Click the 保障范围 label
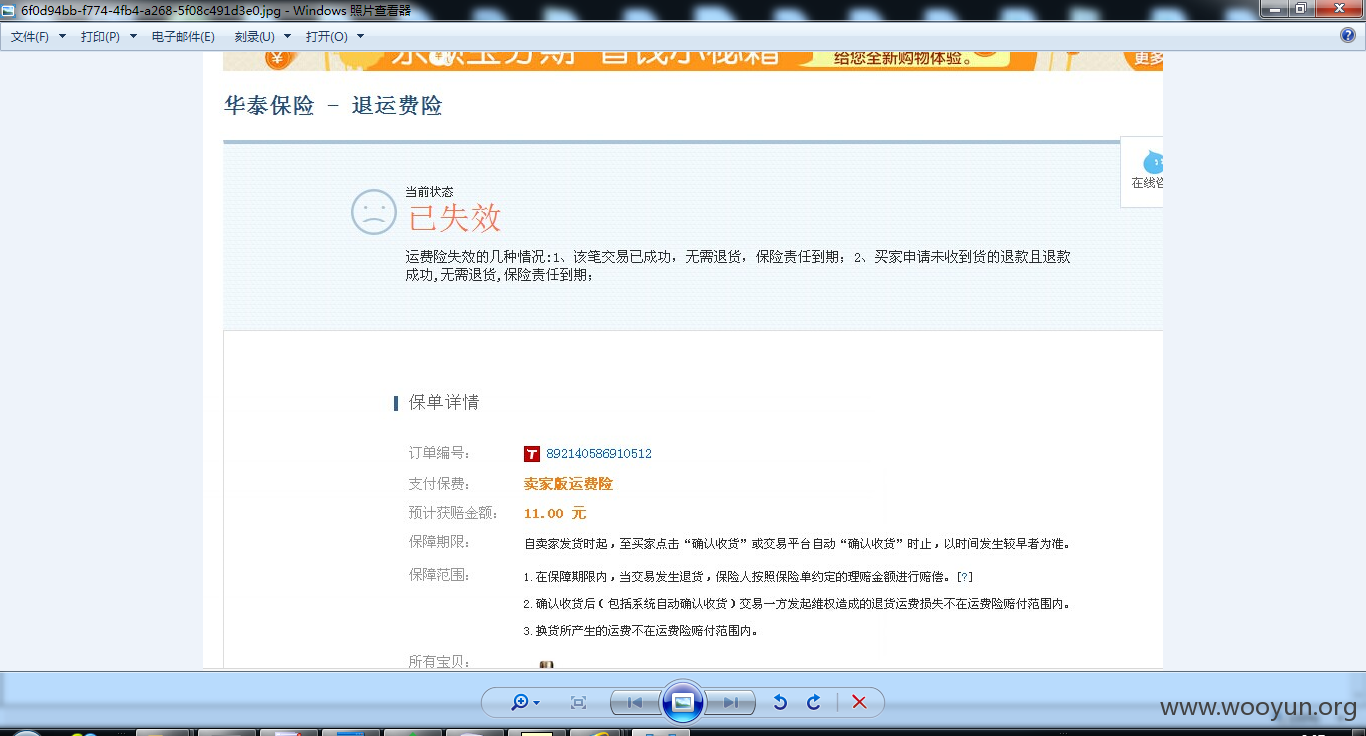The width and height of the screenshot is (1366, 736). pyautogui.click(x=439, y=575)
